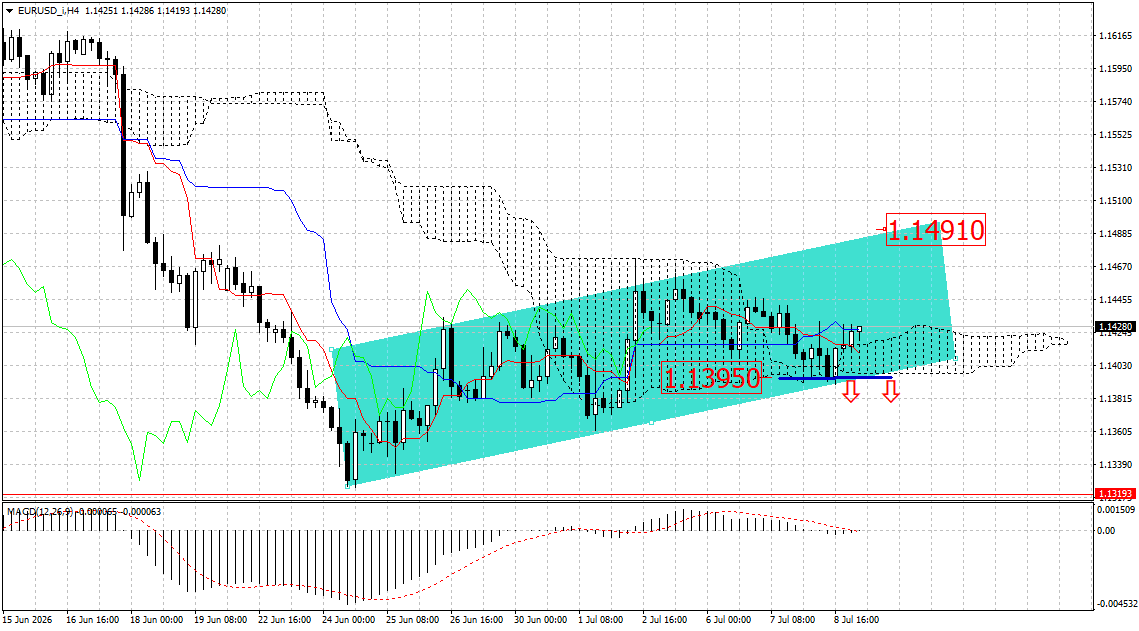This screenshot has height=631, width=1139.
Task: Click the 6 Jul 00:00 time label
Action: (x=729, y=620)
